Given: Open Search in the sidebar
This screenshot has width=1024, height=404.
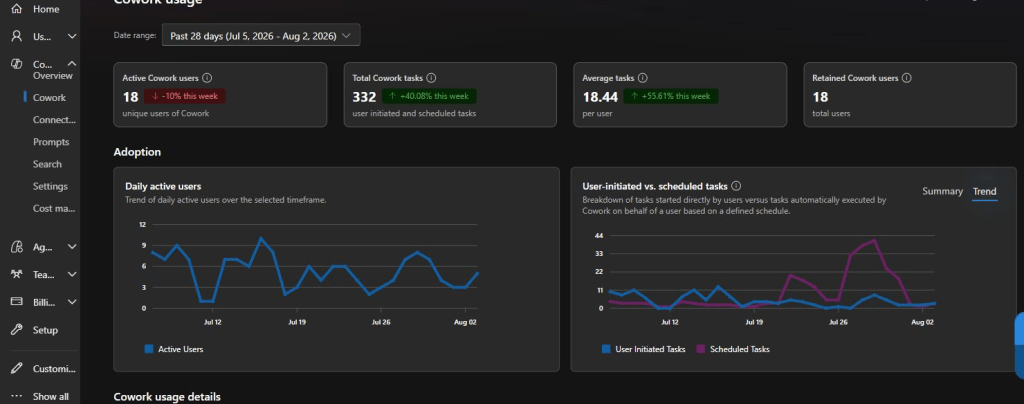Looking at the screenshot, I should [x=48, y=164].
